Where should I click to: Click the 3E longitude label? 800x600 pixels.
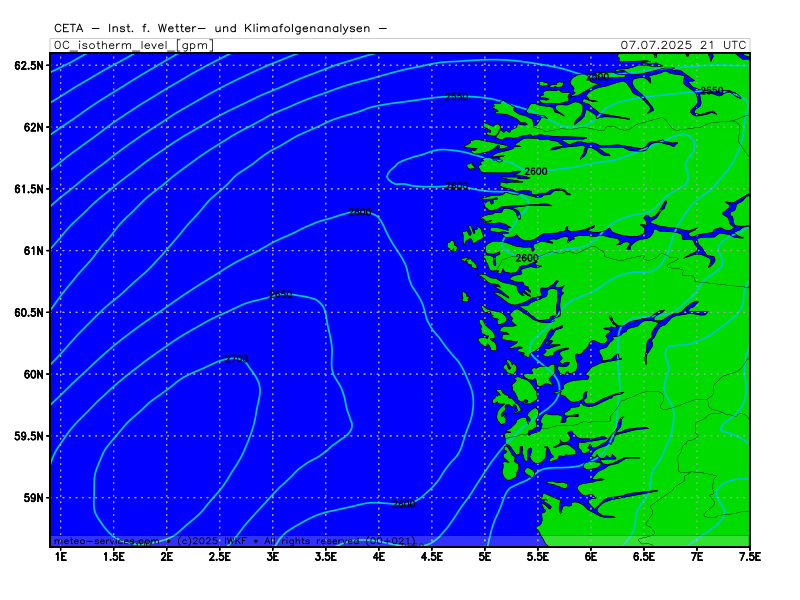273,557
